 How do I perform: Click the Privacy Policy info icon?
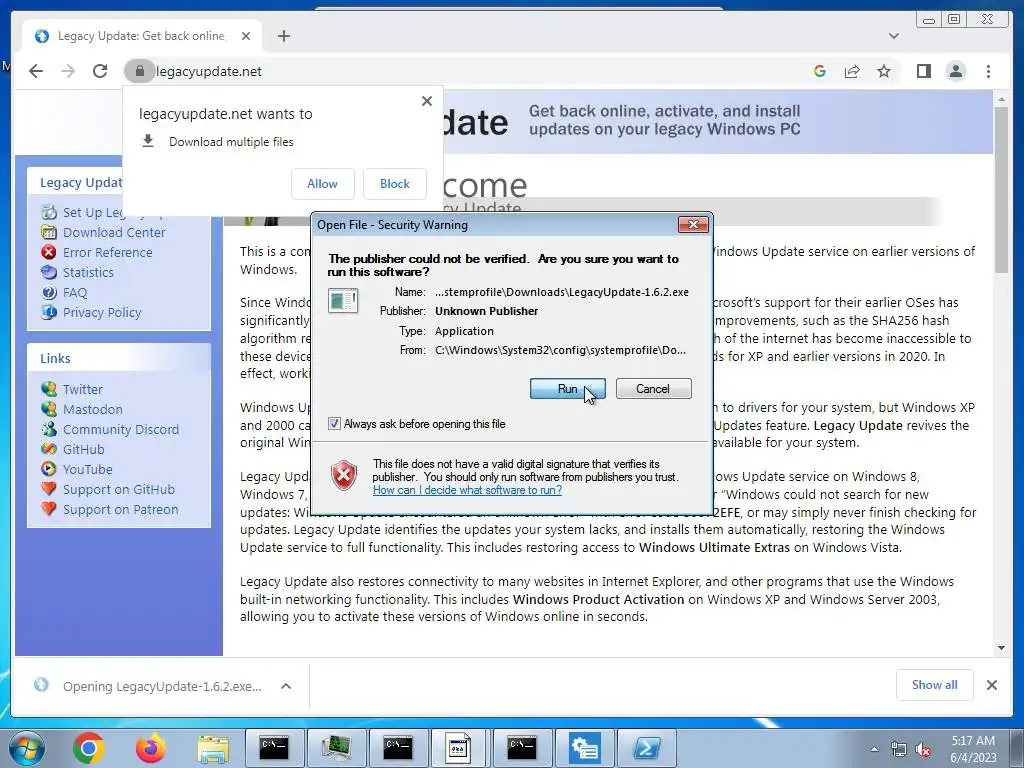tap(48, 312)
